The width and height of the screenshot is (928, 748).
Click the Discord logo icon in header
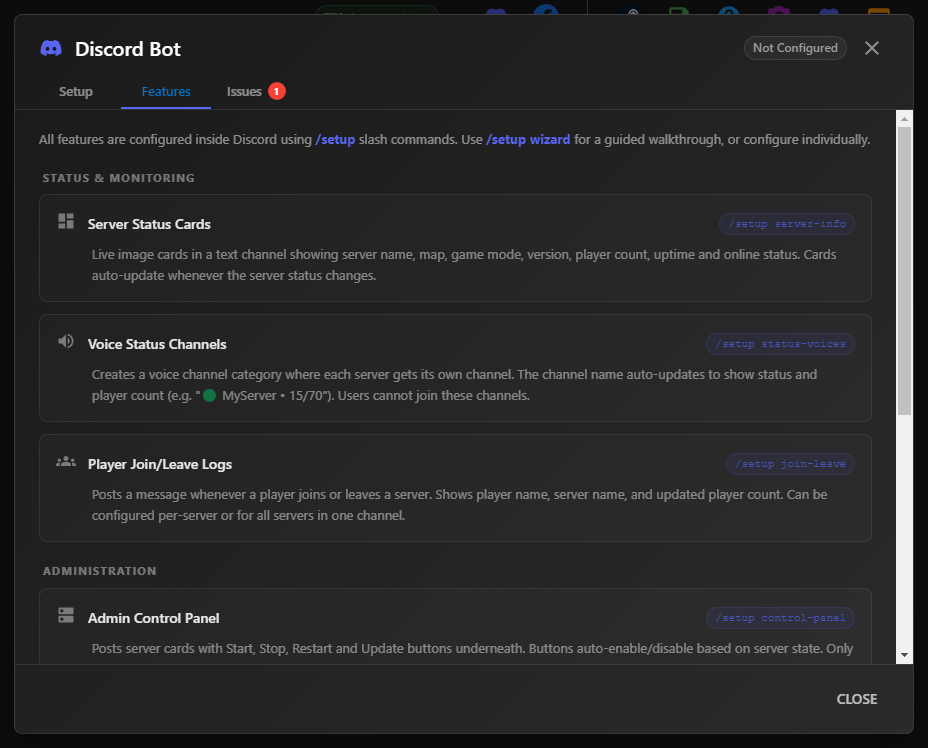click(51, 49)
